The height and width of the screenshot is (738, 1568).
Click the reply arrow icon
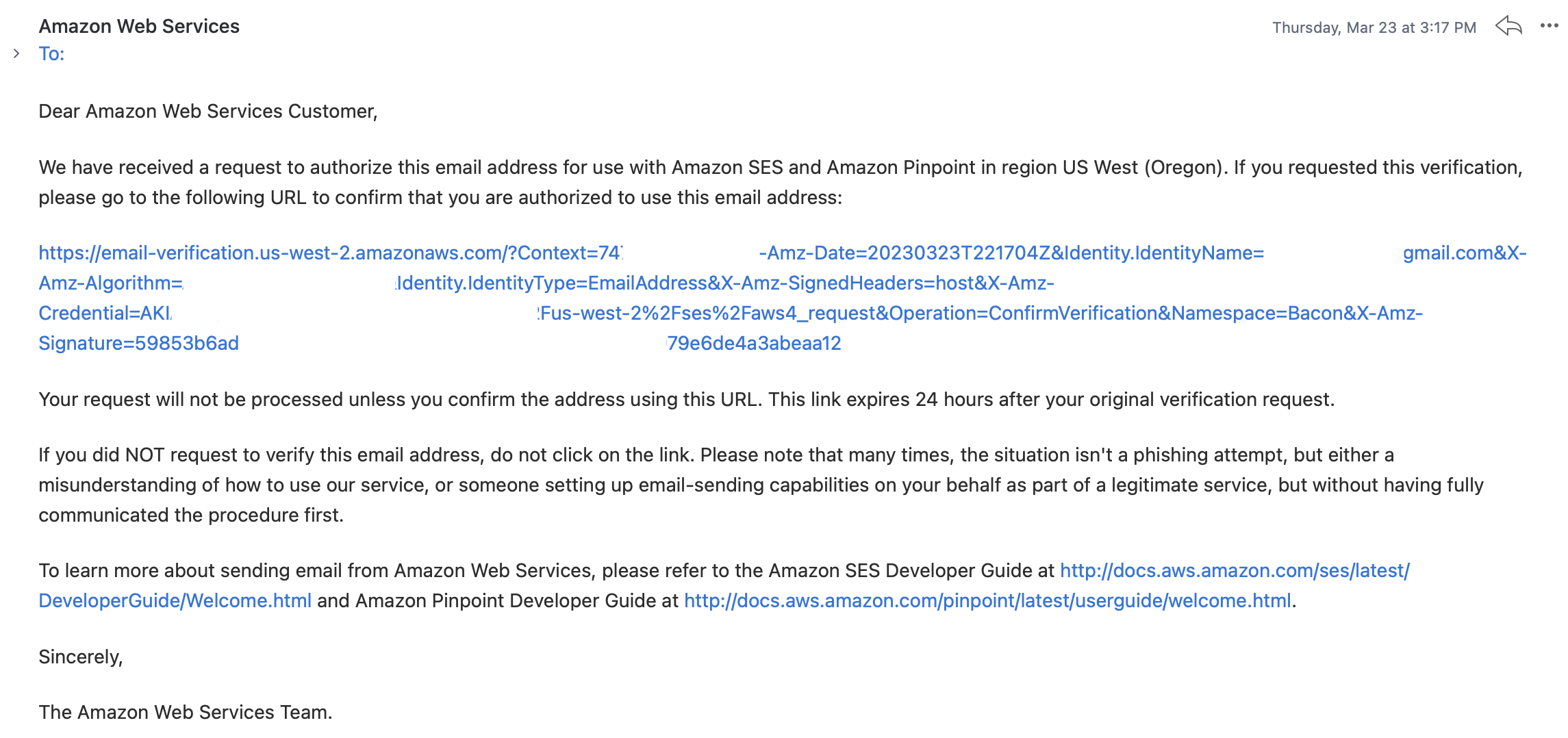point(1508,27)
